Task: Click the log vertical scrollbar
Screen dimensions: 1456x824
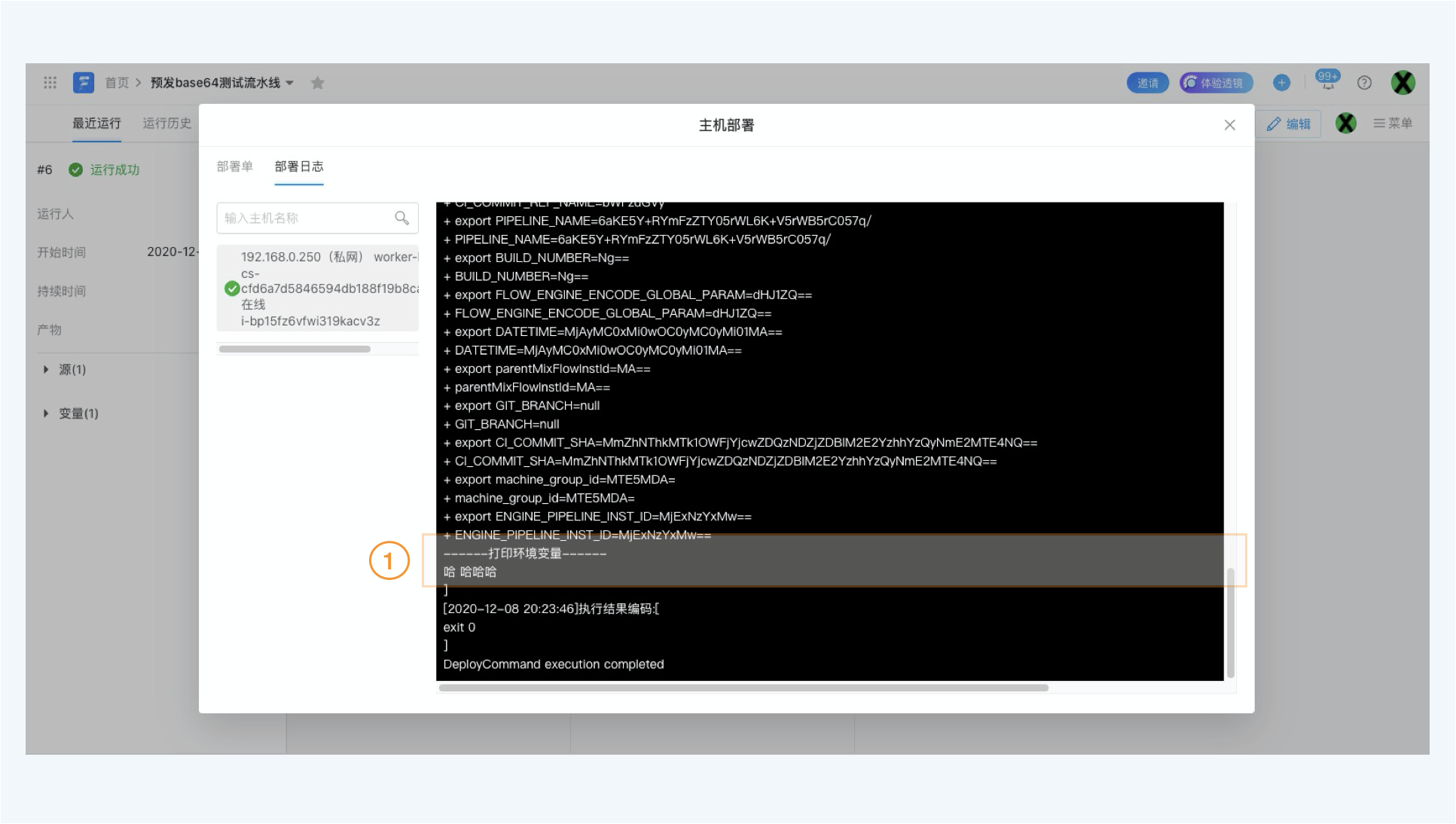Action: coord(1231,622)
